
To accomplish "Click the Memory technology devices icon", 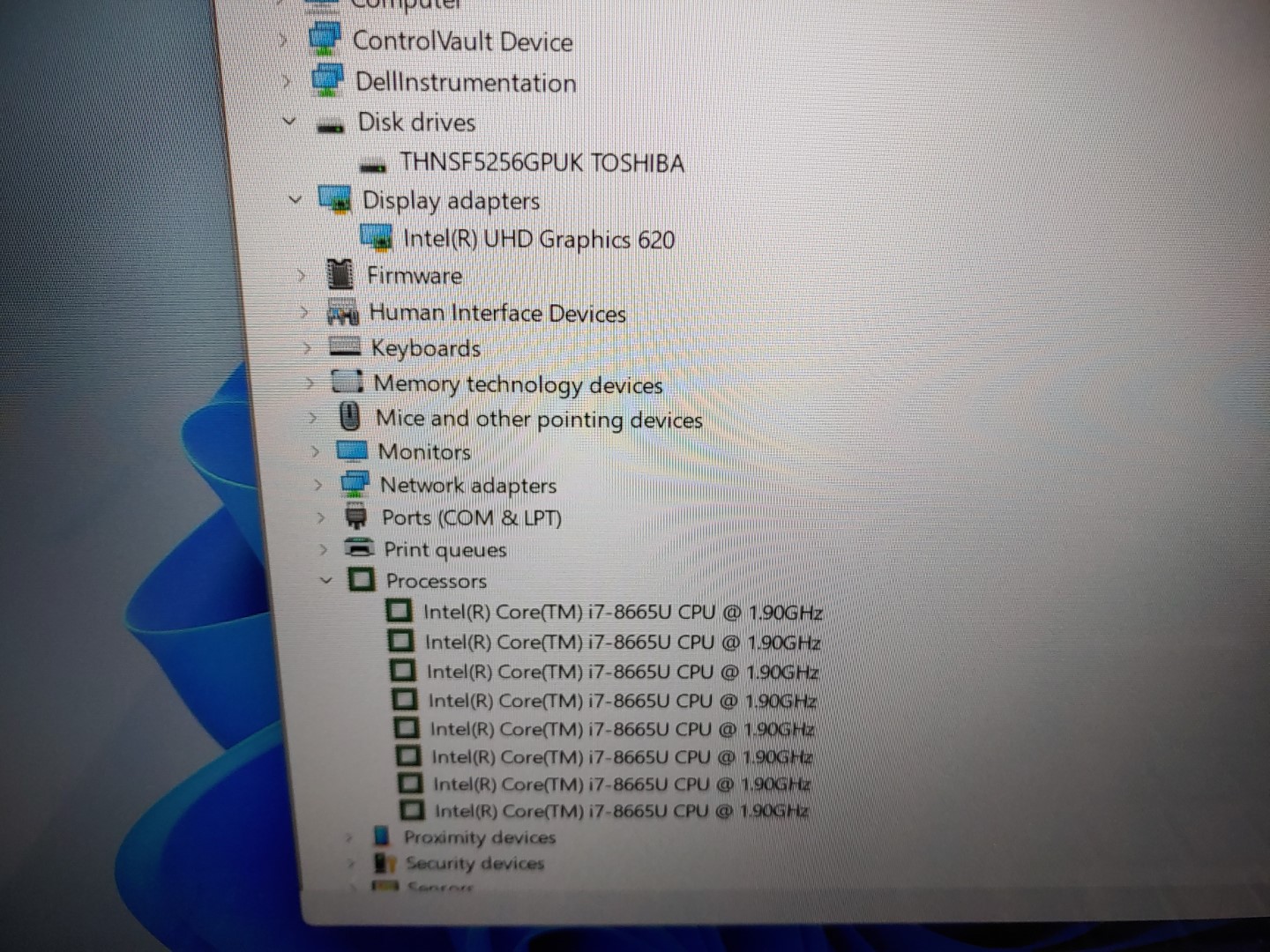I will click(x=347, y=382).
